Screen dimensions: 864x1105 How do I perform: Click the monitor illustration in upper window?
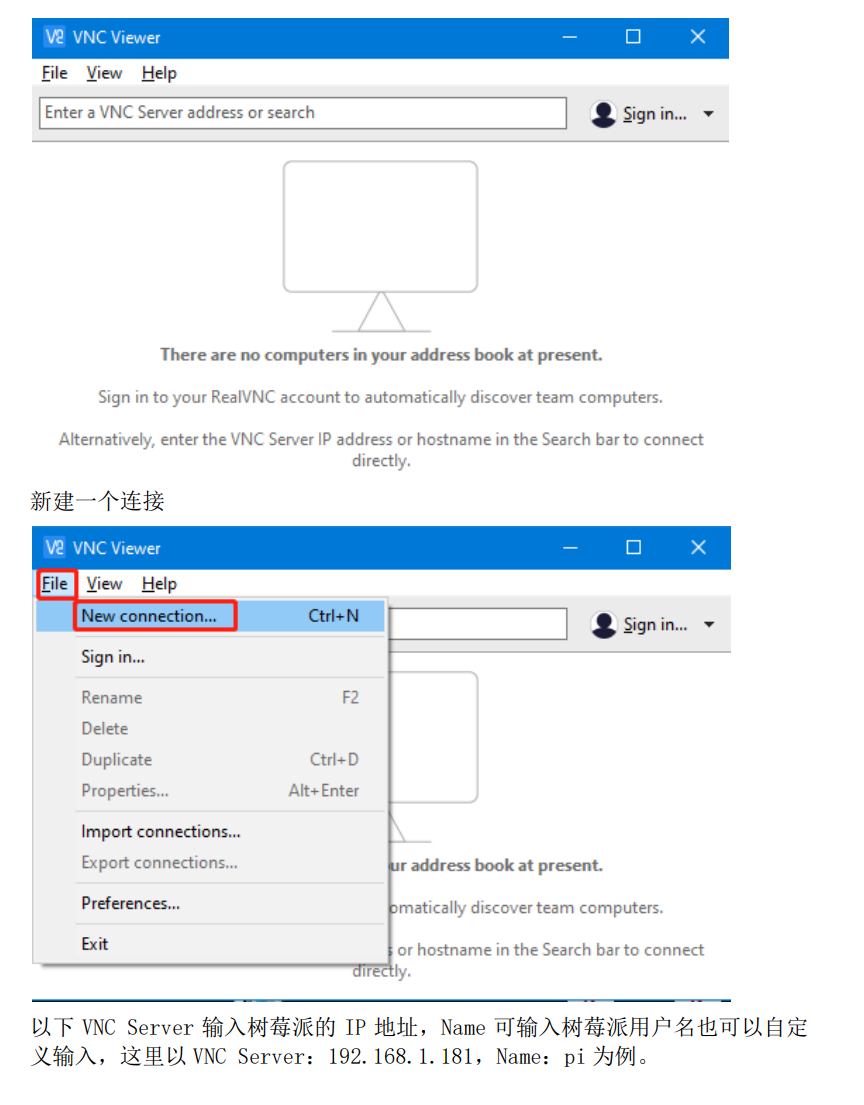coord(381,246)
